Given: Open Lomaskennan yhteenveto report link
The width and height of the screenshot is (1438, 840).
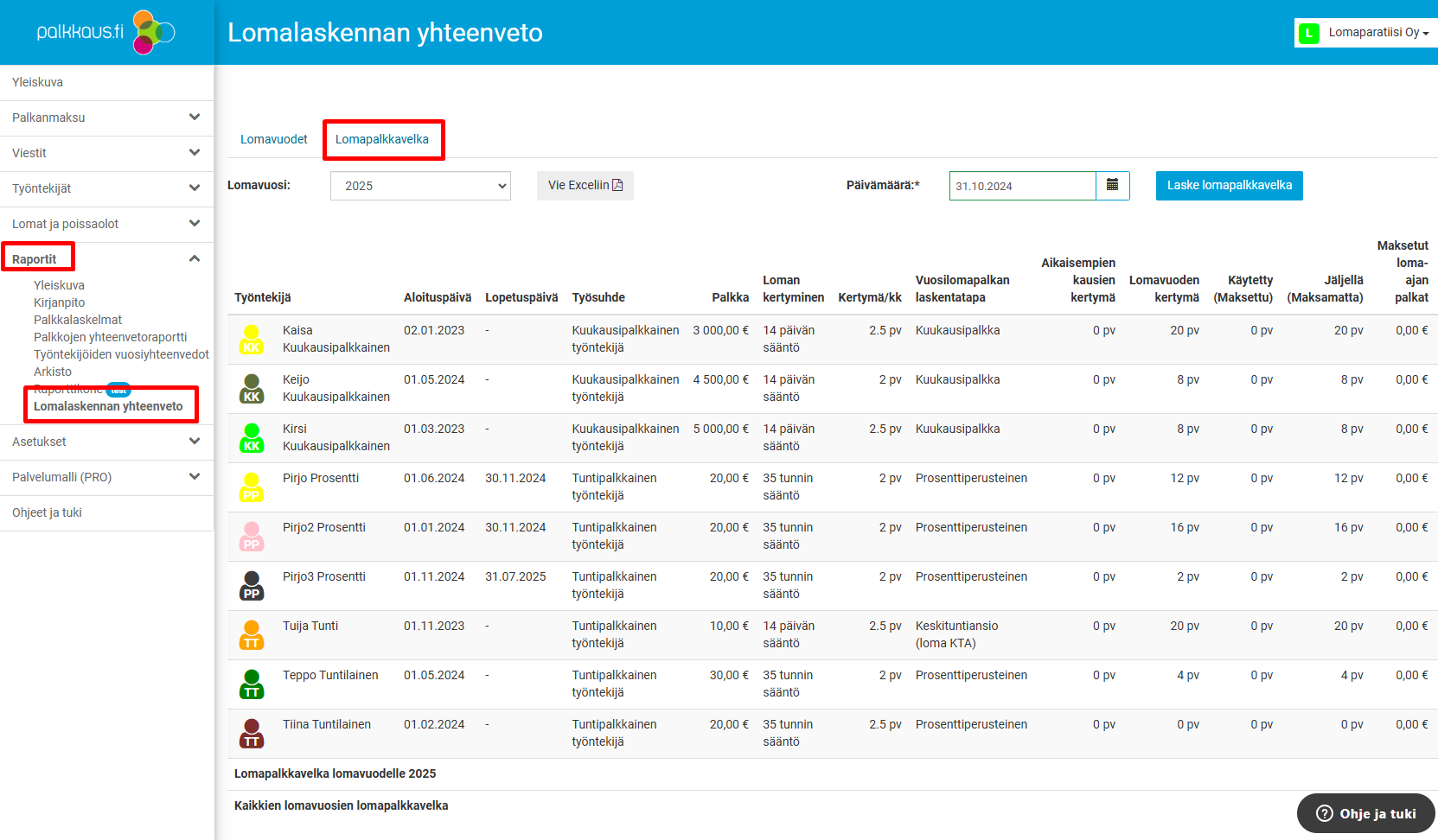Looking at the screenshot, I should click(108, 406).
